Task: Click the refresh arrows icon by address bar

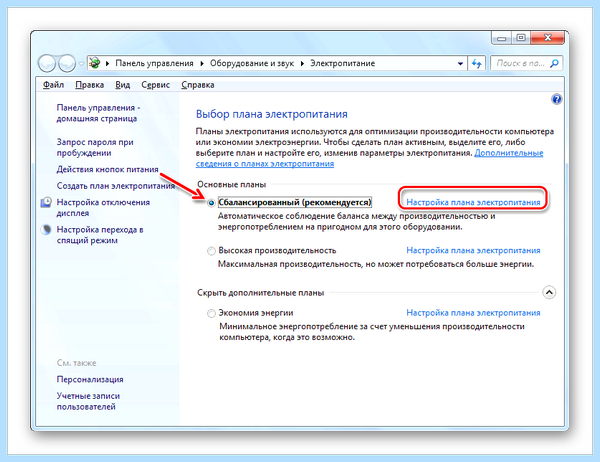Action: click(476, 64)
